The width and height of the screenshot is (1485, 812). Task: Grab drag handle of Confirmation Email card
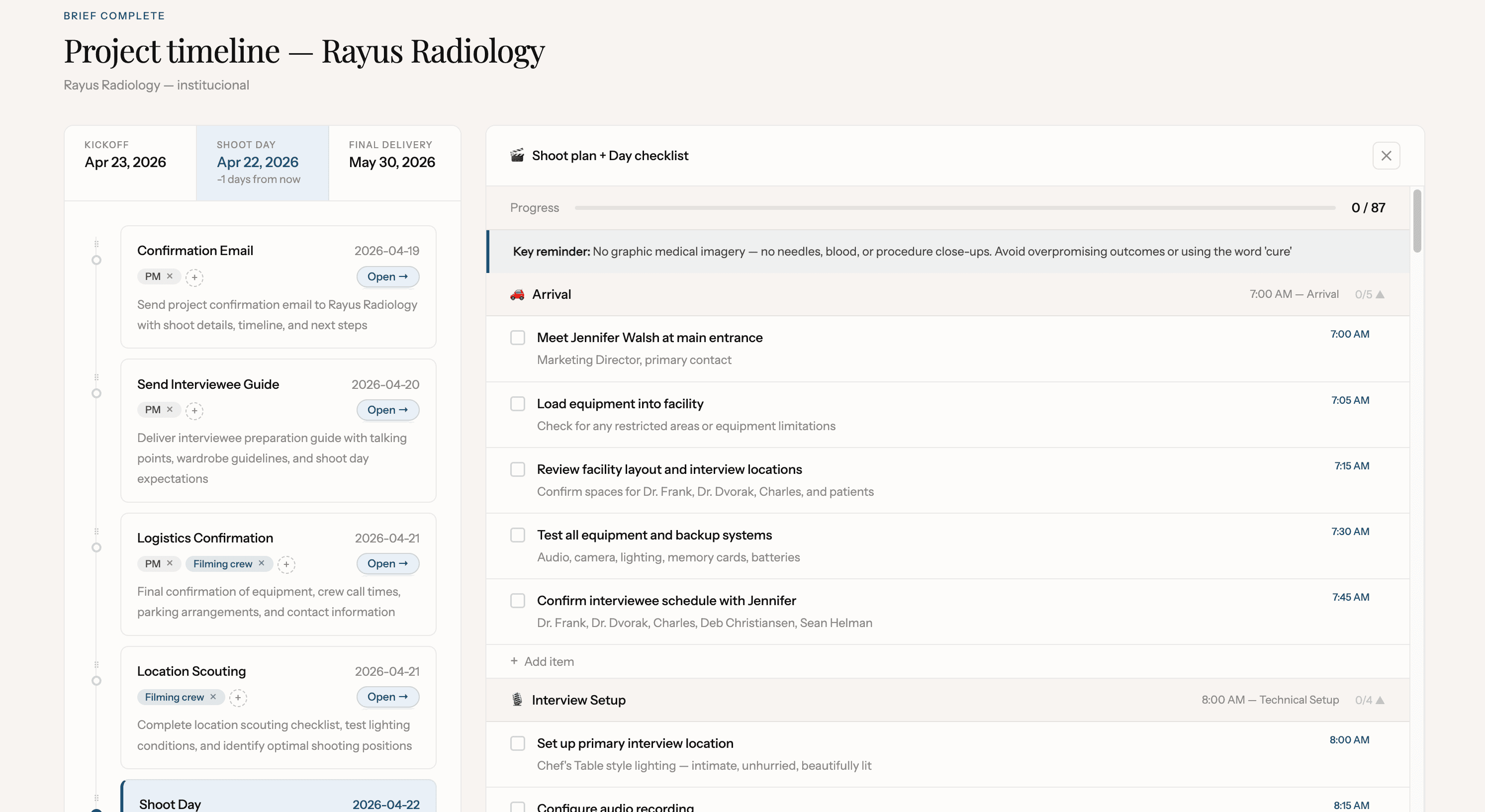(x=96, y=244)
